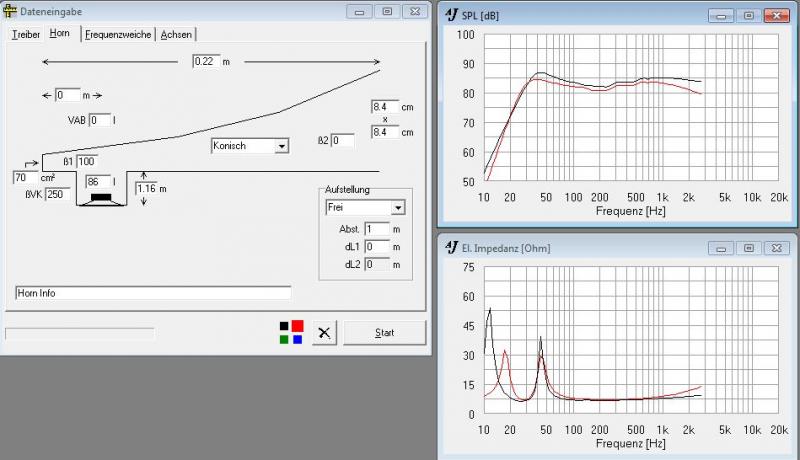800x460 pixels.
Task: Select the Horn tab
Action: tap(60, 33)
